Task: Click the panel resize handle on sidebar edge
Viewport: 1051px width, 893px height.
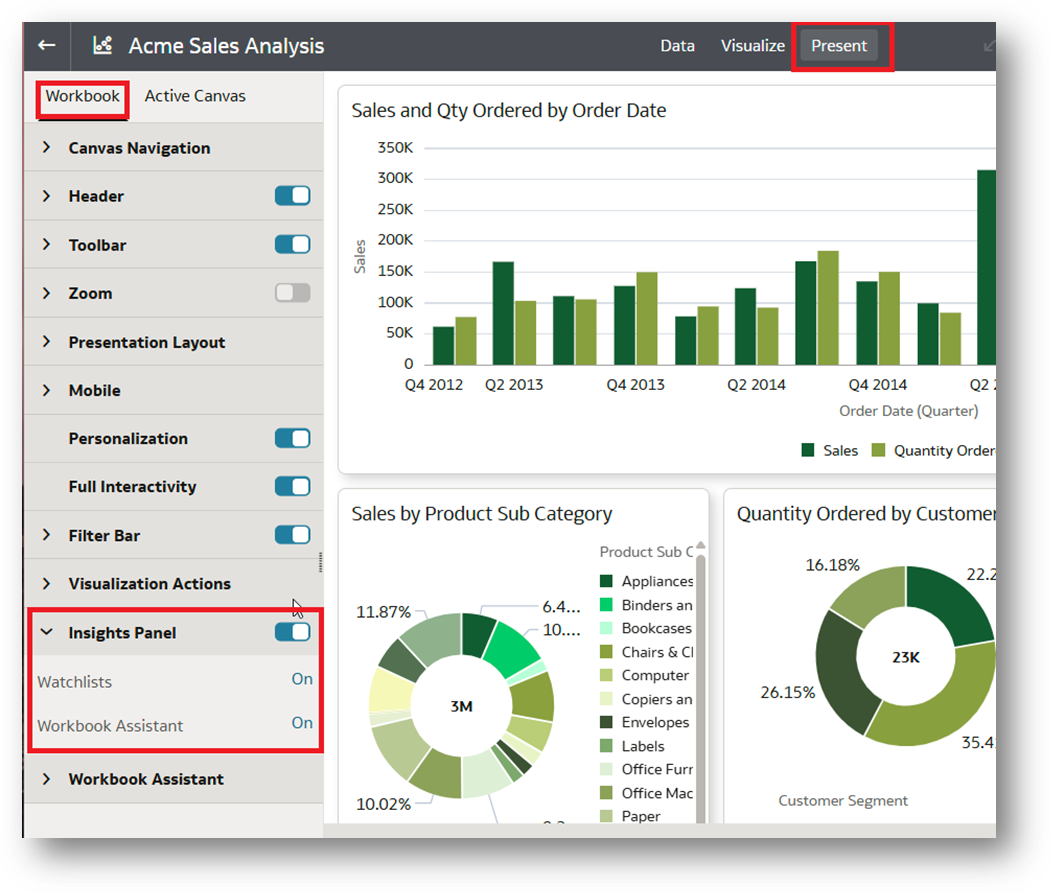Action: pos(320,562)
